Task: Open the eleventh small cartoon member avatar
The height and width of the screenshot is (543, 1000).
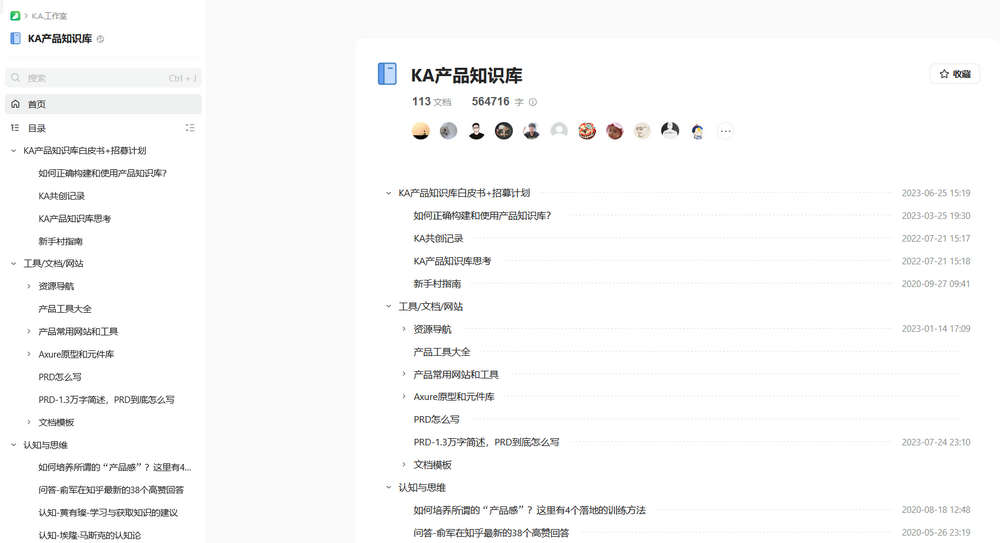Action: (698, 131)
